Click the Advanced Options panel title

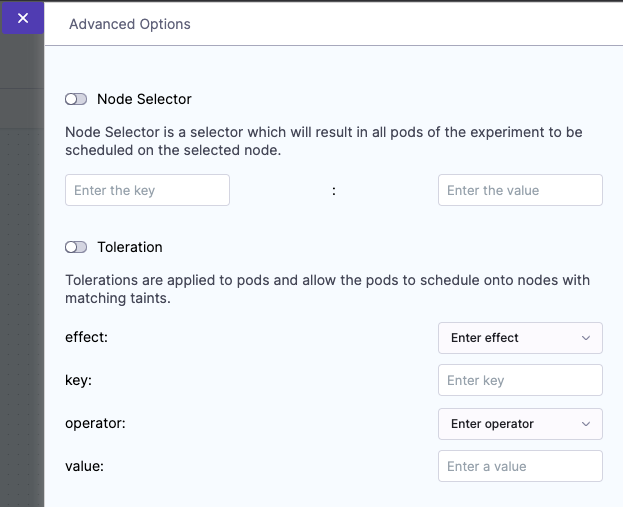pos(130,24)
